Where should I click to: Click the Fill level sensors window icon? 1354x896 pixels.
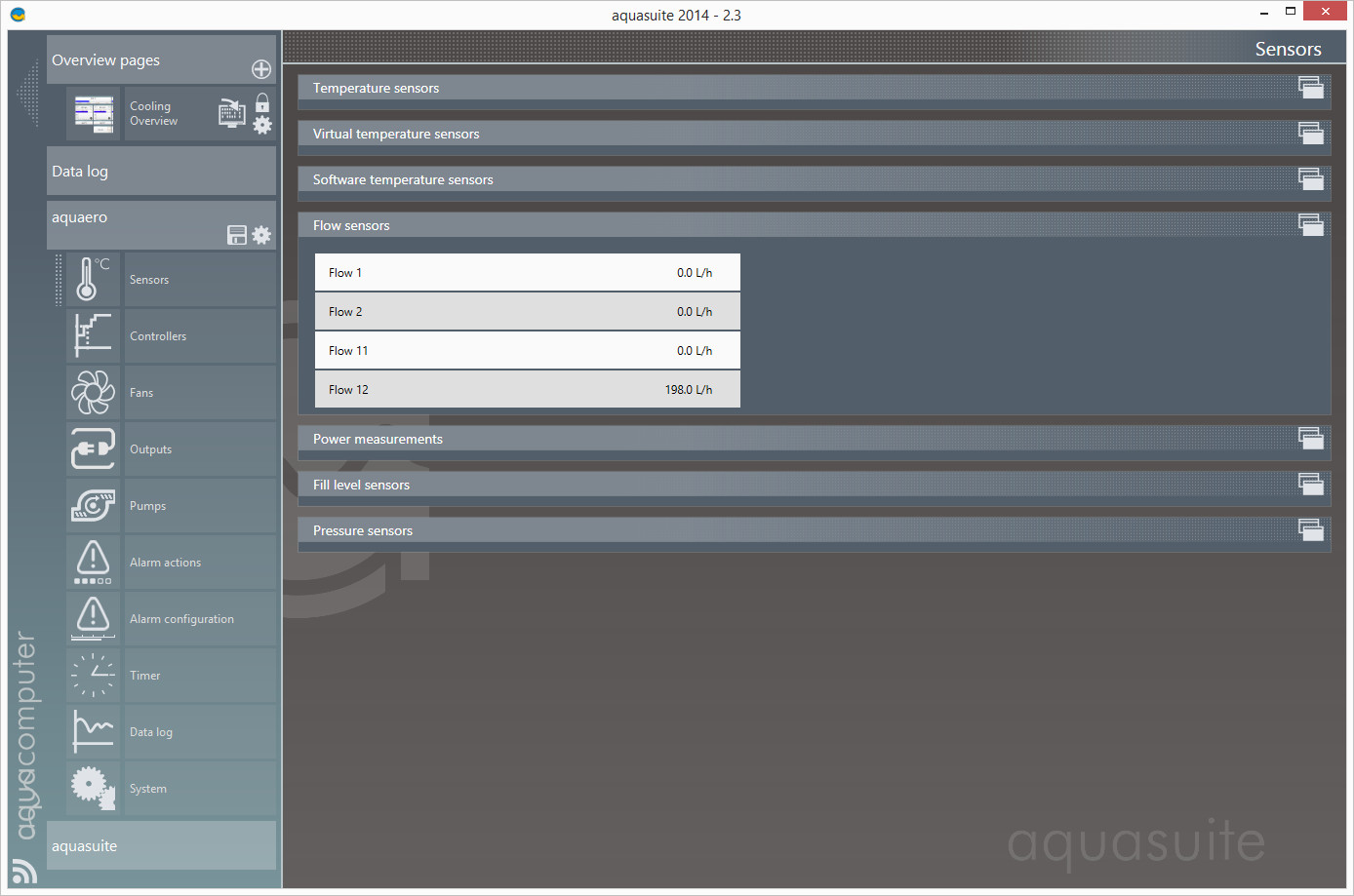click(x=1311, y=485)
